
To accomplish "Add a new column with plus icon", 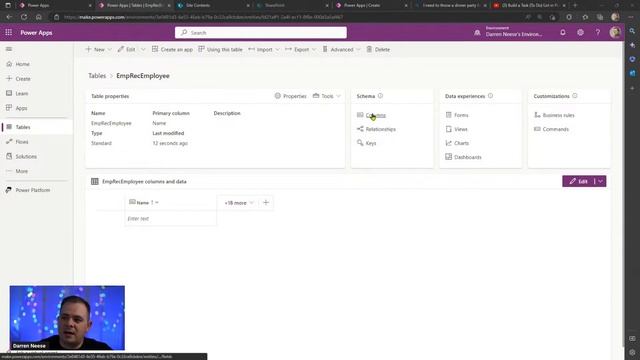I will pos(266,202).
